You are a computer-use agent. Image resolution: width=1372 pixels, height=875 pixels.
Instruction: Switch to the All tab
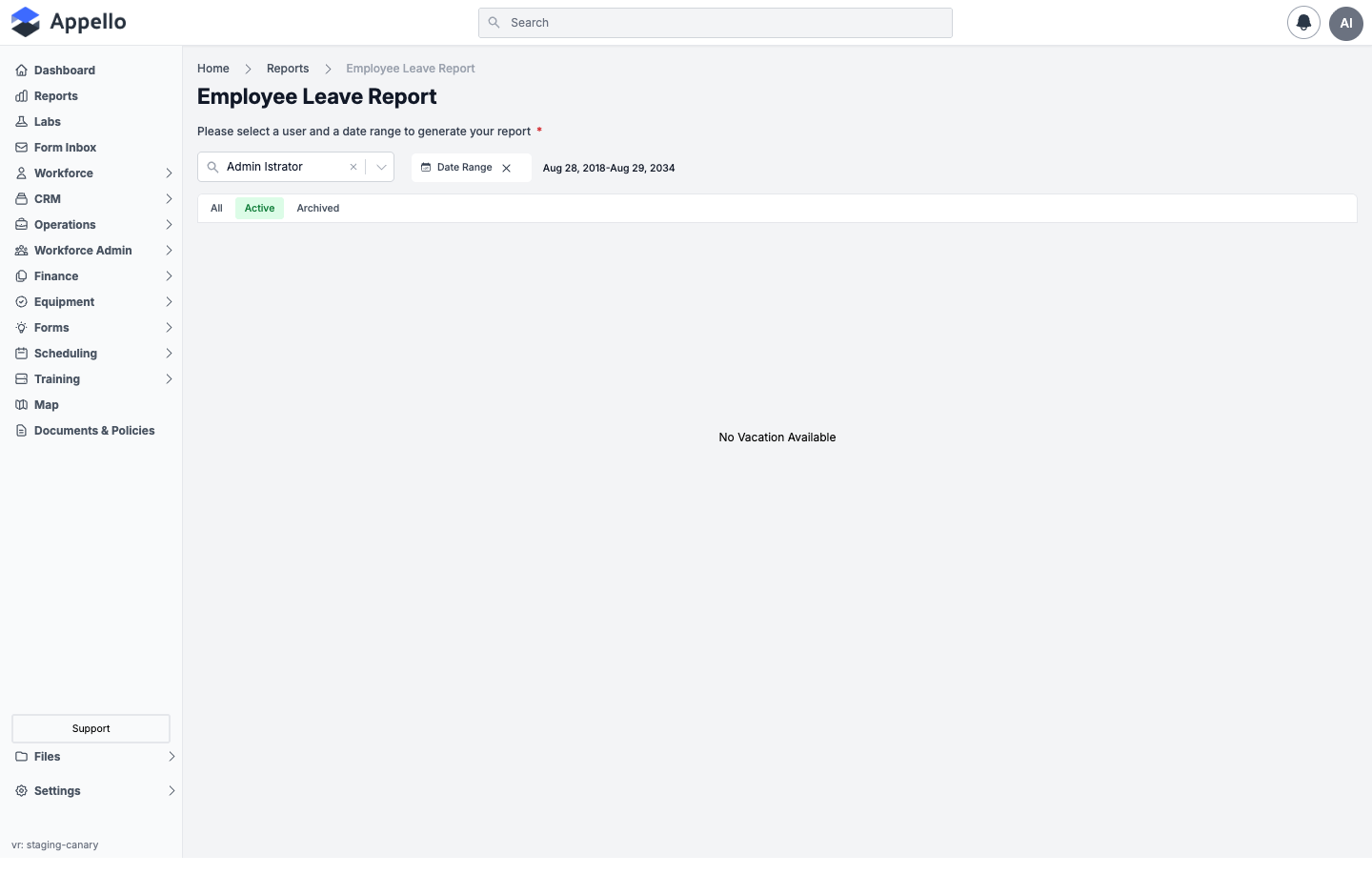pyautogui.click(x=216, y=208)
